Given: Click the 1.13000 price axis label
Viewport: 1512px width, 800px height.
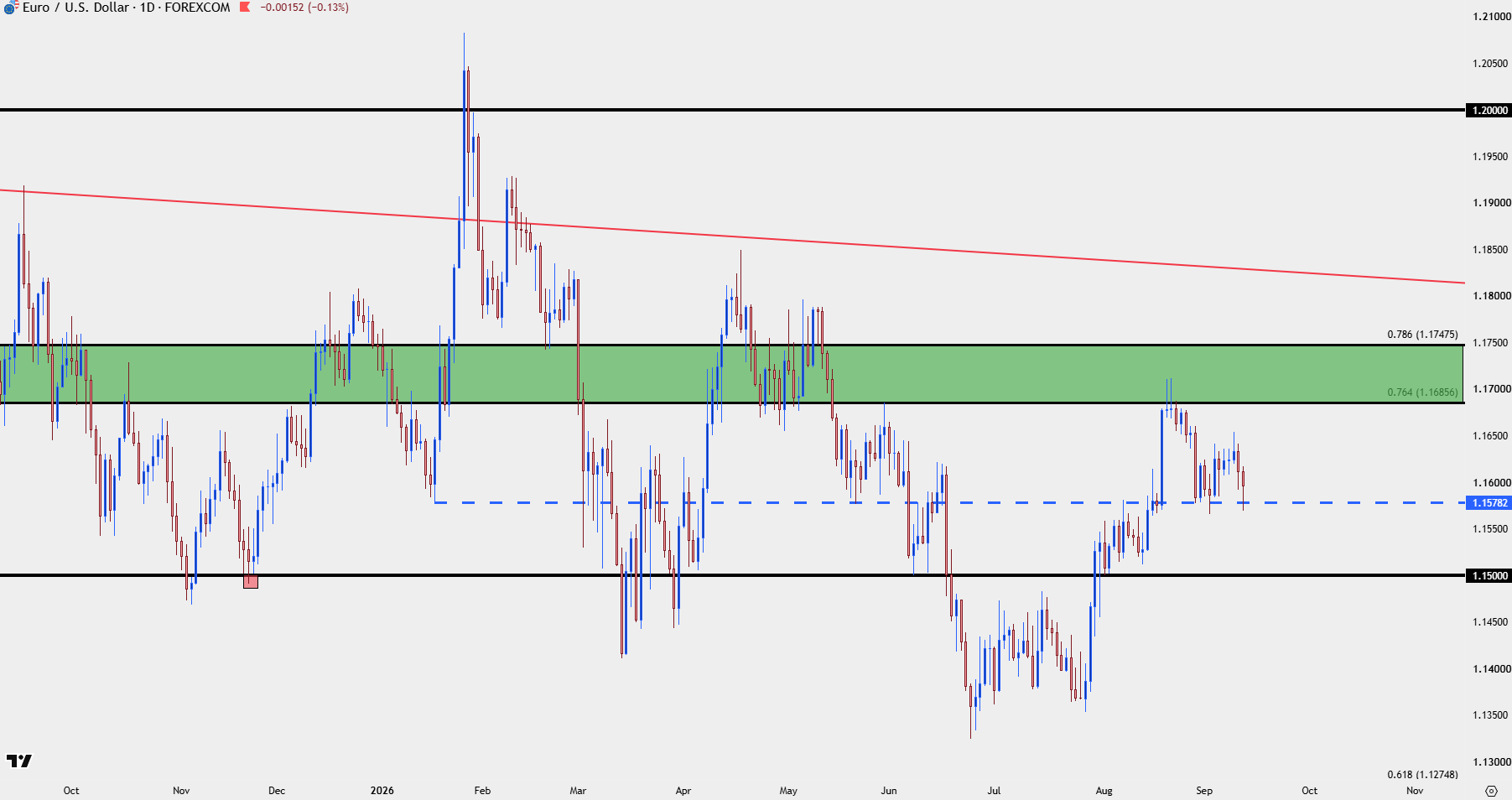Looking at the screenshot, I should point(1491,762).
